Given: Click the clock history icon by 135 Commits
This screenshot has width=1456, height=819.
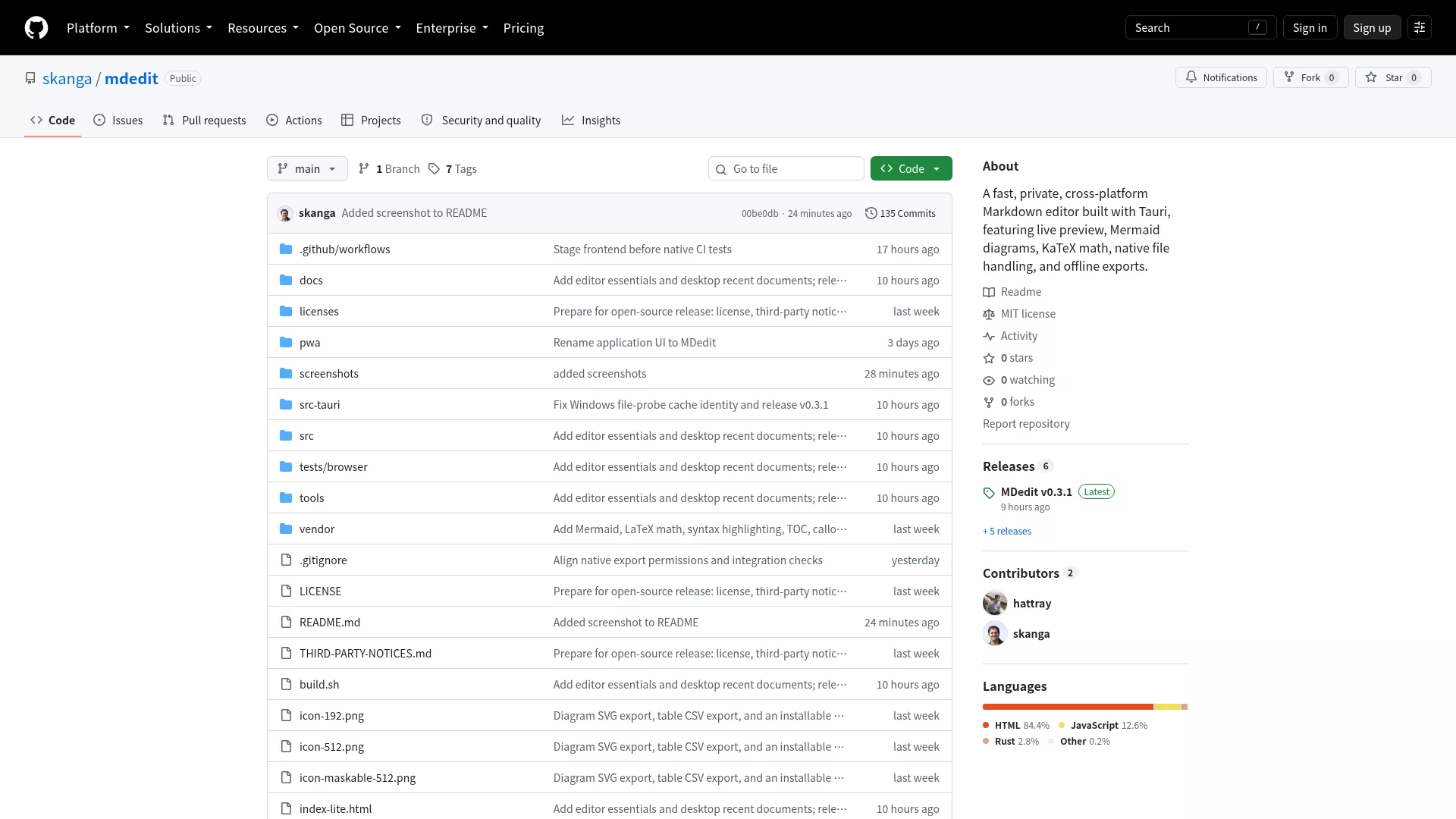Looking at the screenshot, I should pyautogui.click(x=871, y=214).
